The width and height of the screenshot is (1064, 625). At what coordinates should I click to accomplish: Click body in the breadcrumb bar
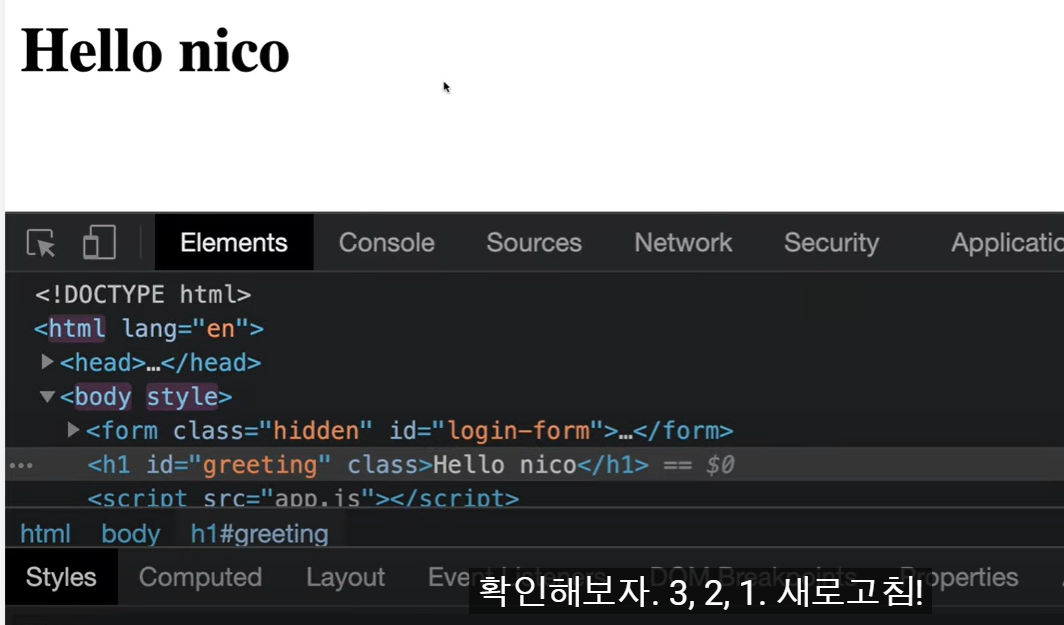131,534
